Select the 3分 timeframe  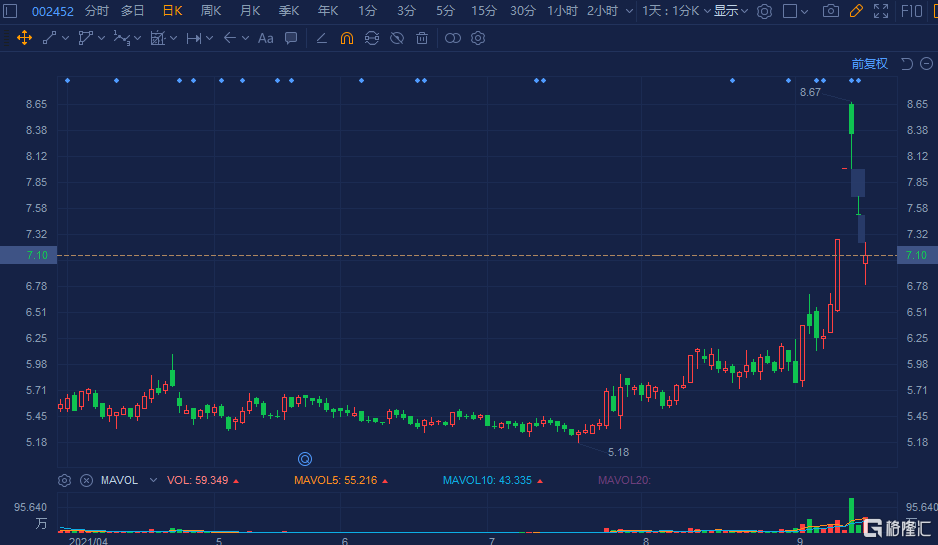(406, 11)
